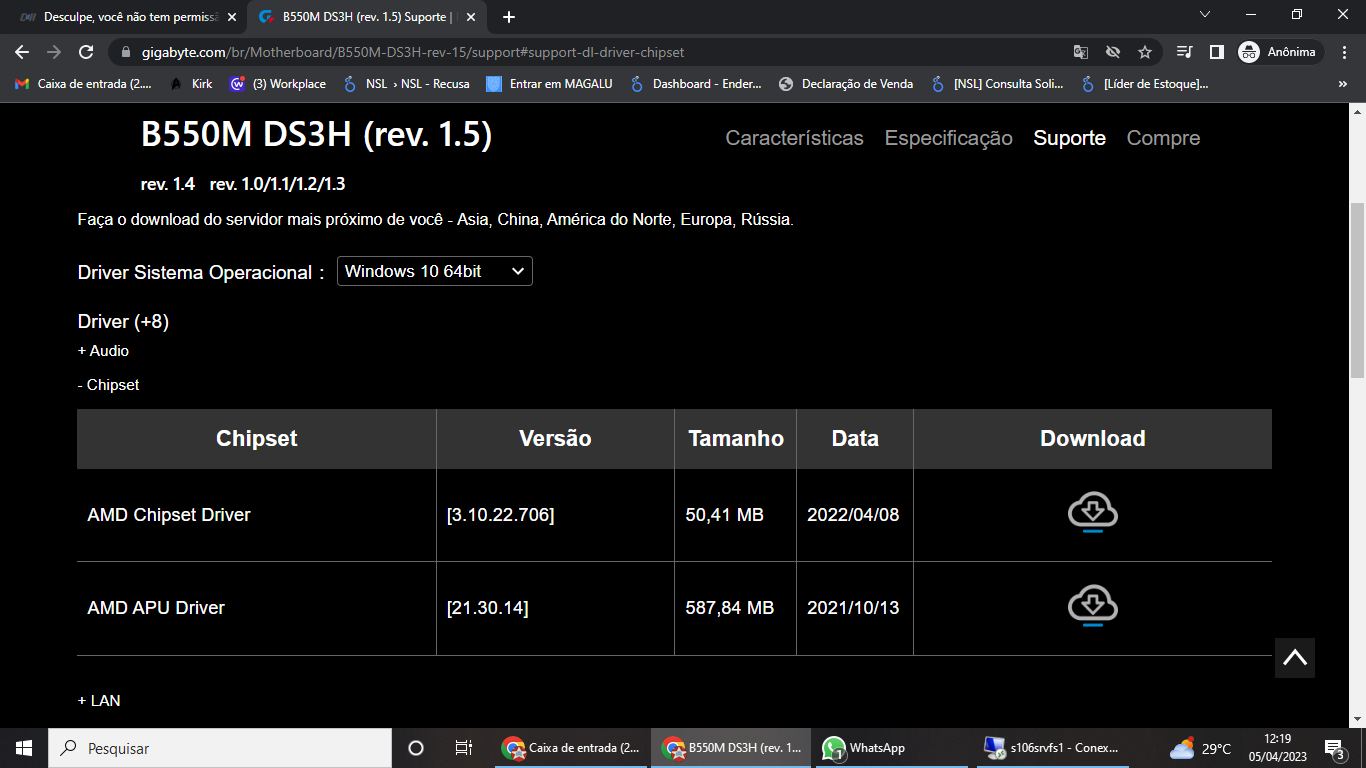This screenshot has width=1366, height=768.
Task: Click version text [3.10.22.706]
Action: point(500,515)
